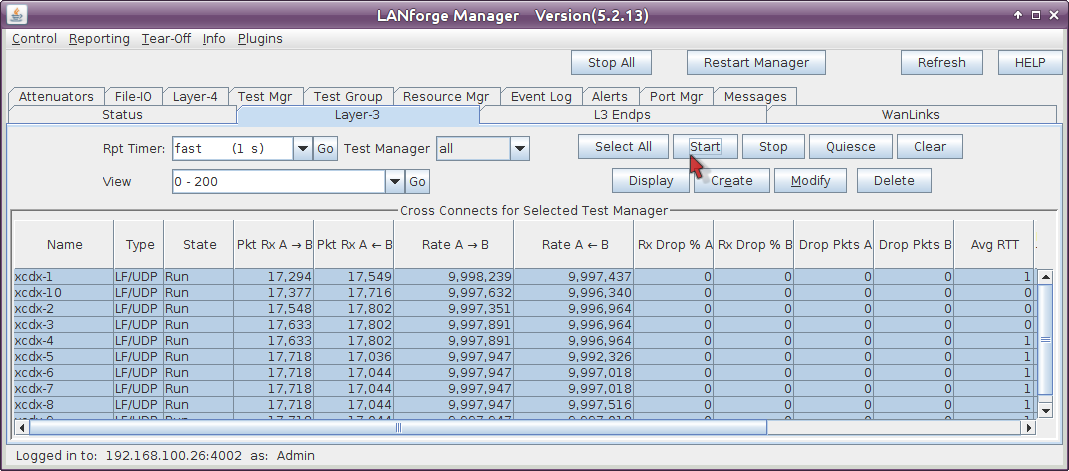Sort by Rate A → B column header

(454, 245)
